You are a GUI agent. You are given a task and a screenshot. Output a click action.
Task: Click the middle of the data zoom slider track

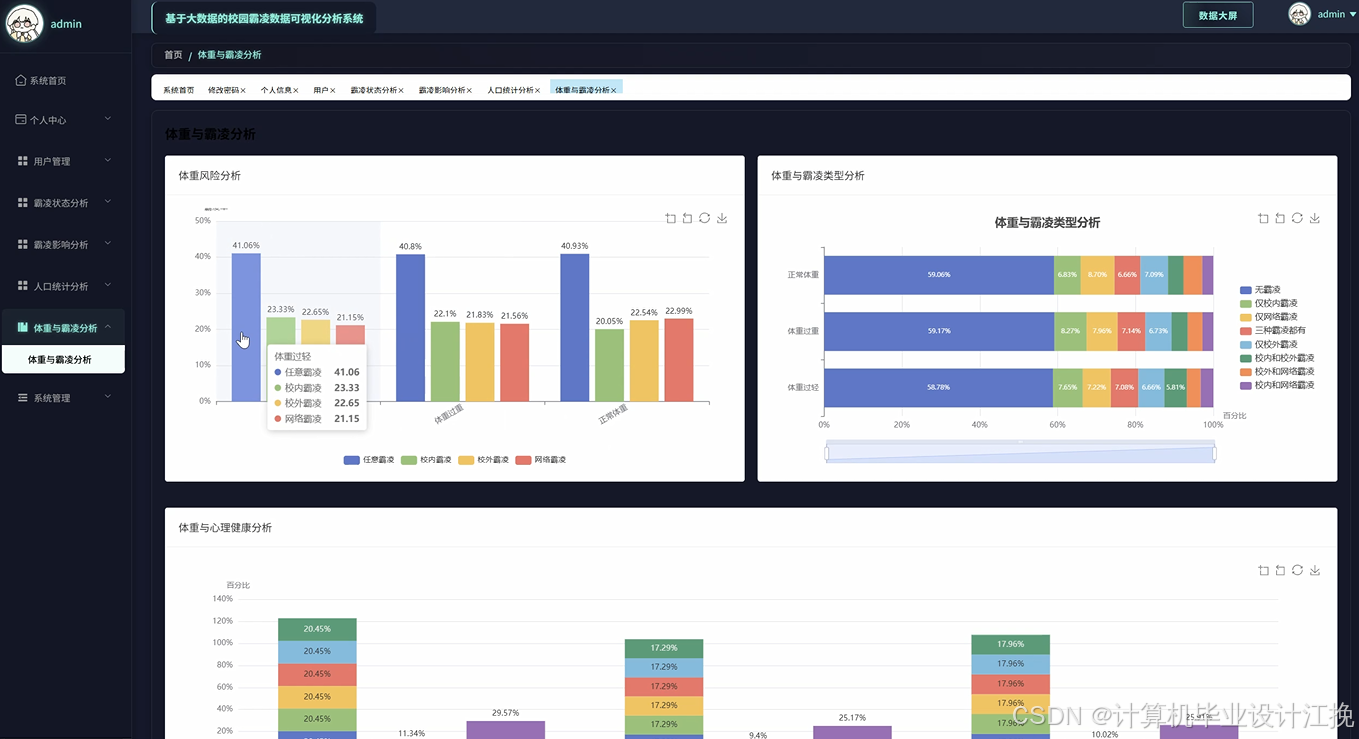point(1020,454)
